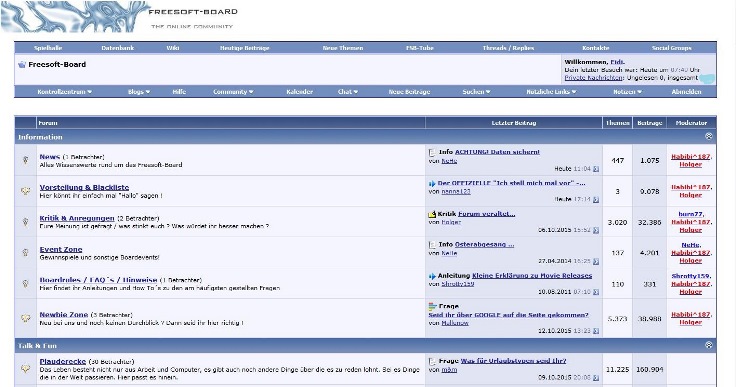Expand the Blogs dropdown
Screen dimensions: 736x387
pos(138,92)
